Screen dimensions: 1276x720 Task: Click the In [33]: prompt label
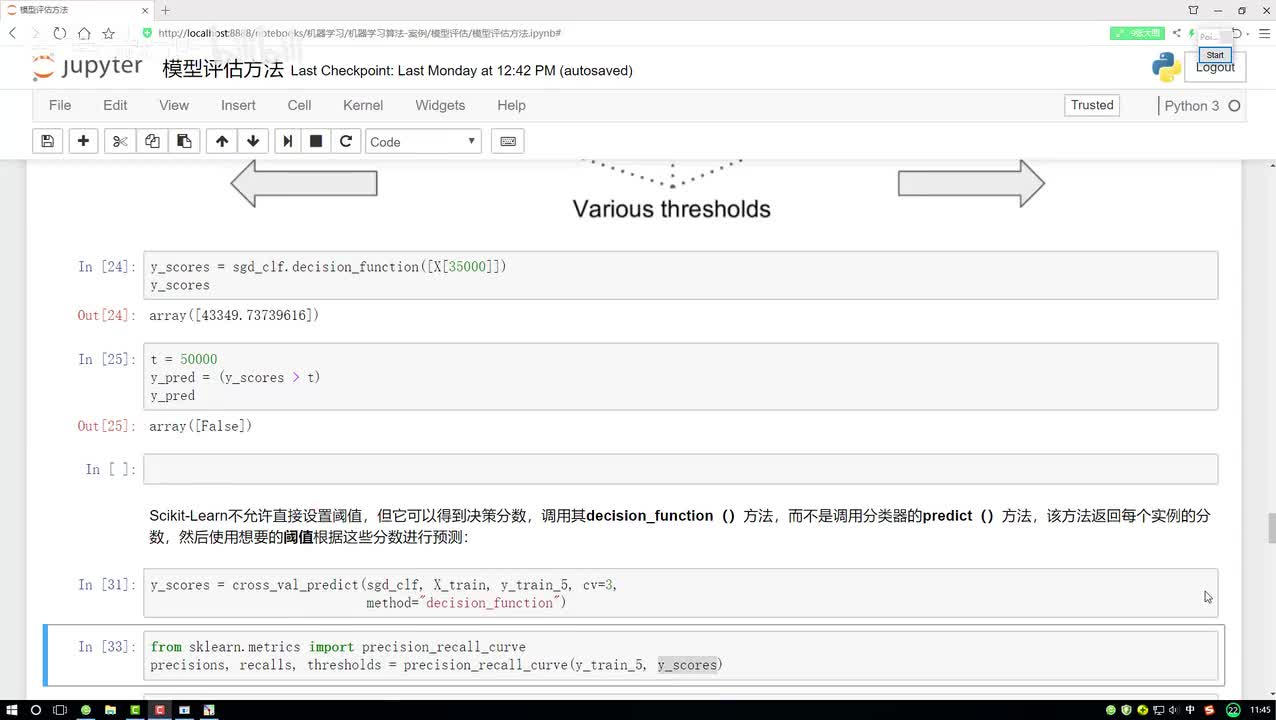(x=107, y=647)
